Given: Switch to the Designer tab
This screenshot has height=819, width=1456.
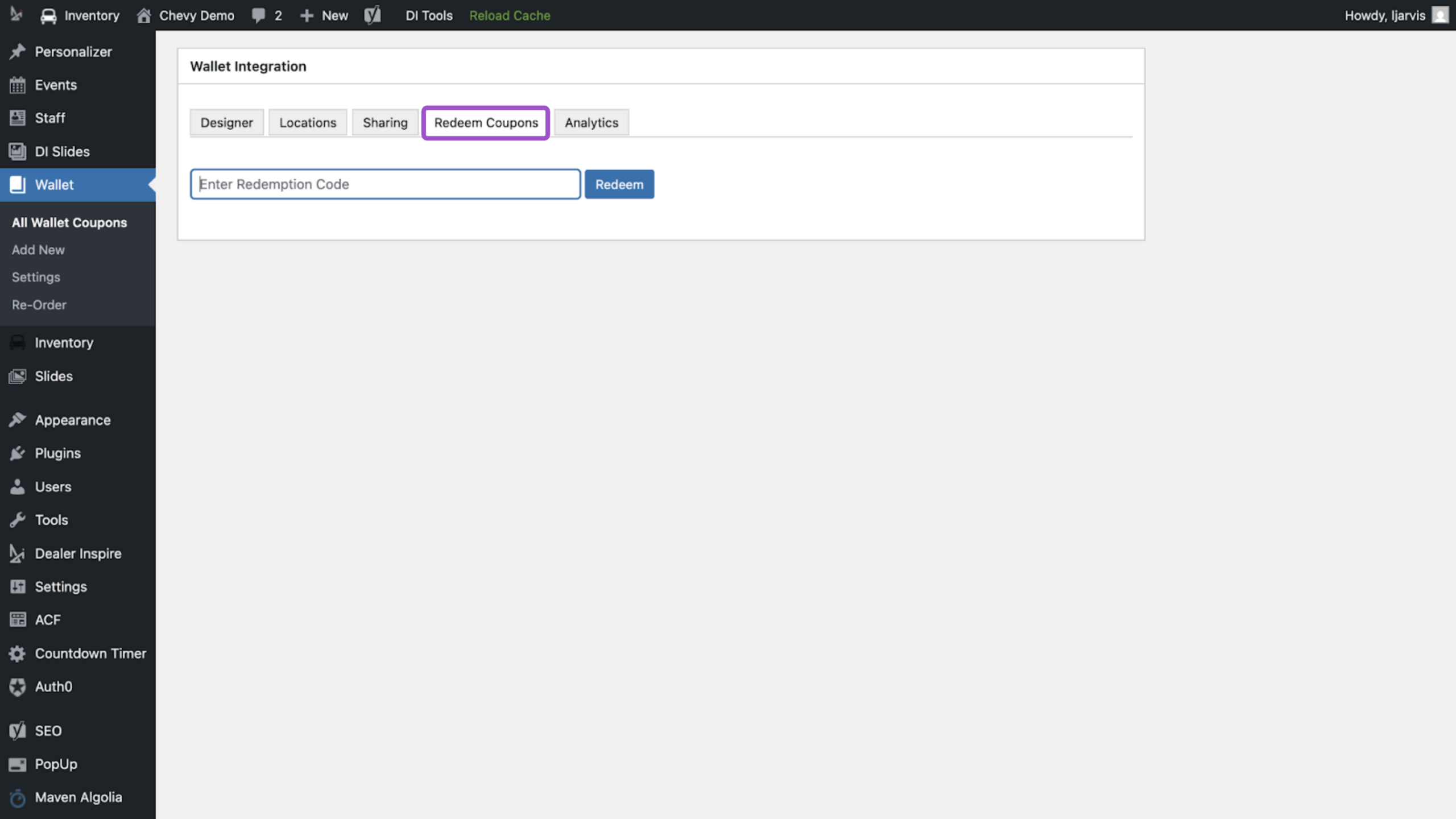Looking at the screenshot, I should (226, 123).
